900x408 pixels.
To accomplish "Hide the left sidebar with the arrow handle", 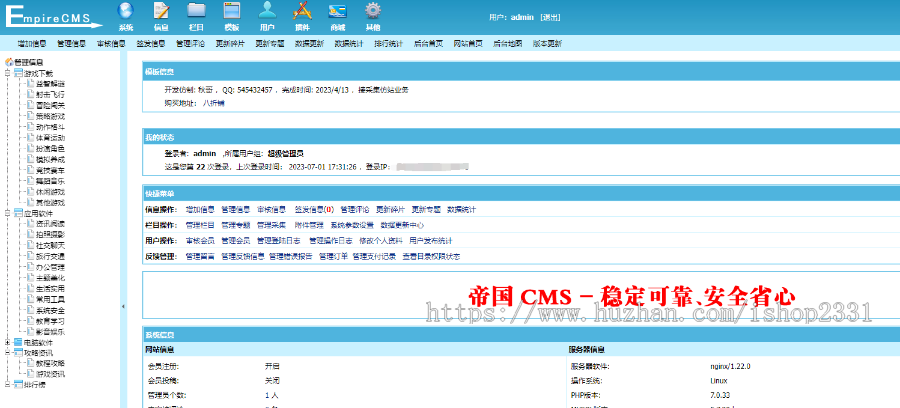I will (123, 307).
